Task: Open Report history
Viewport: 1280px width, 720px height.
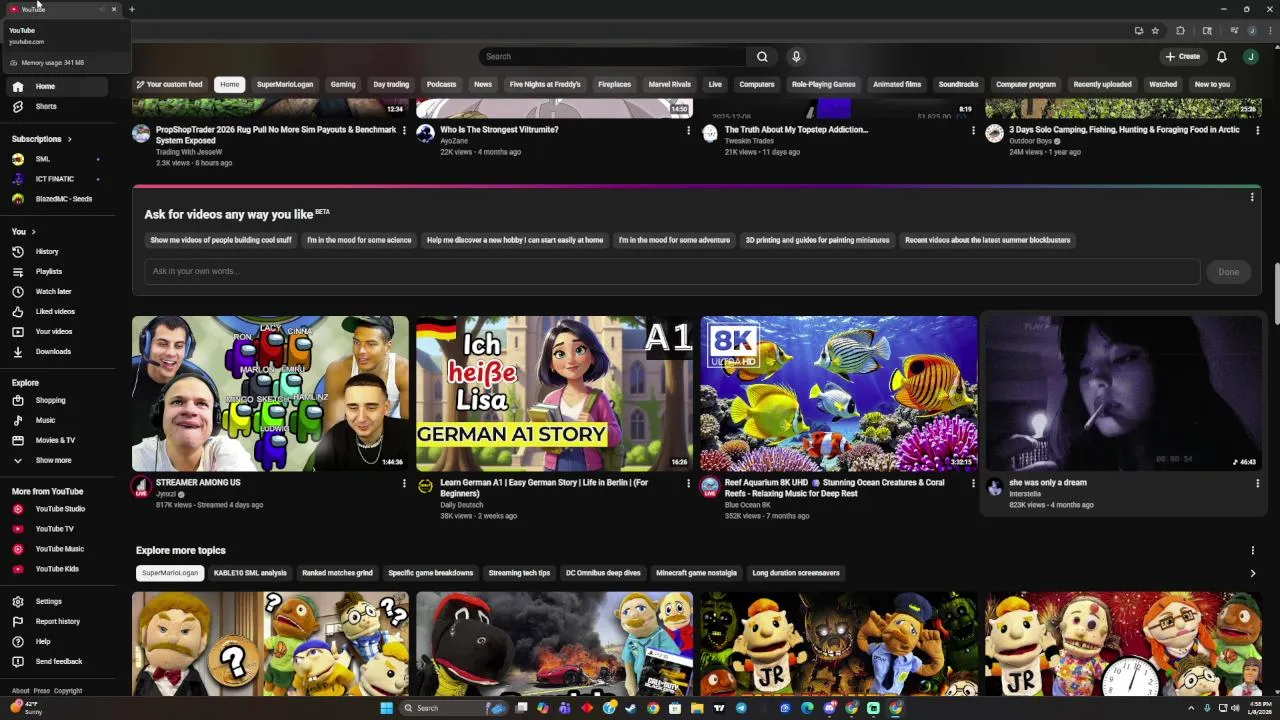Action: tap(57, 621)
